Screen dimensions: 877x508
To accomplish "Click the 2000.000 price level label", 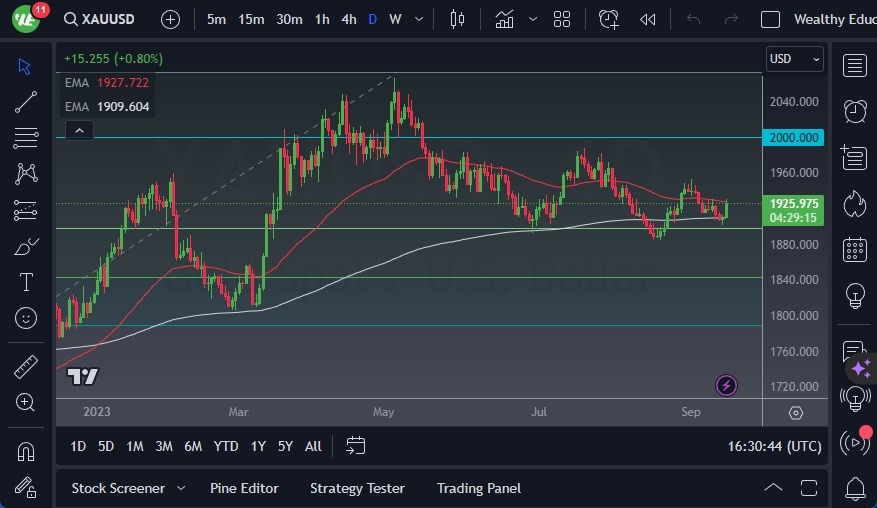I will (x=794, y=138).
